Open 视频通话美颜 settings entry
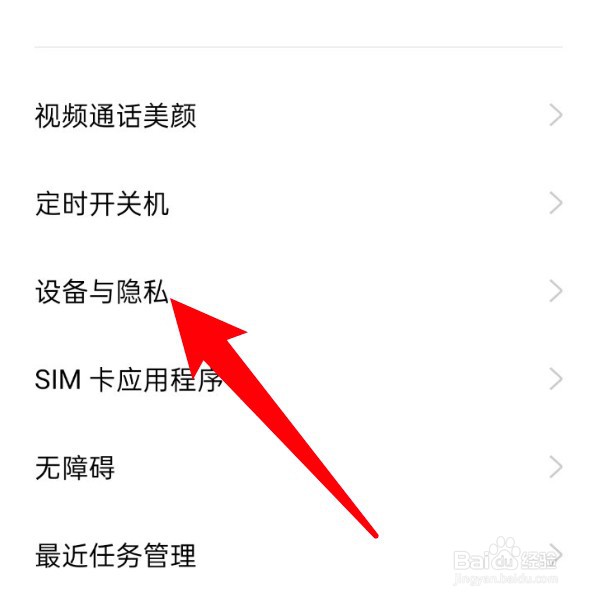This screenshot has height=600, width=592. (x=298, y=115)
